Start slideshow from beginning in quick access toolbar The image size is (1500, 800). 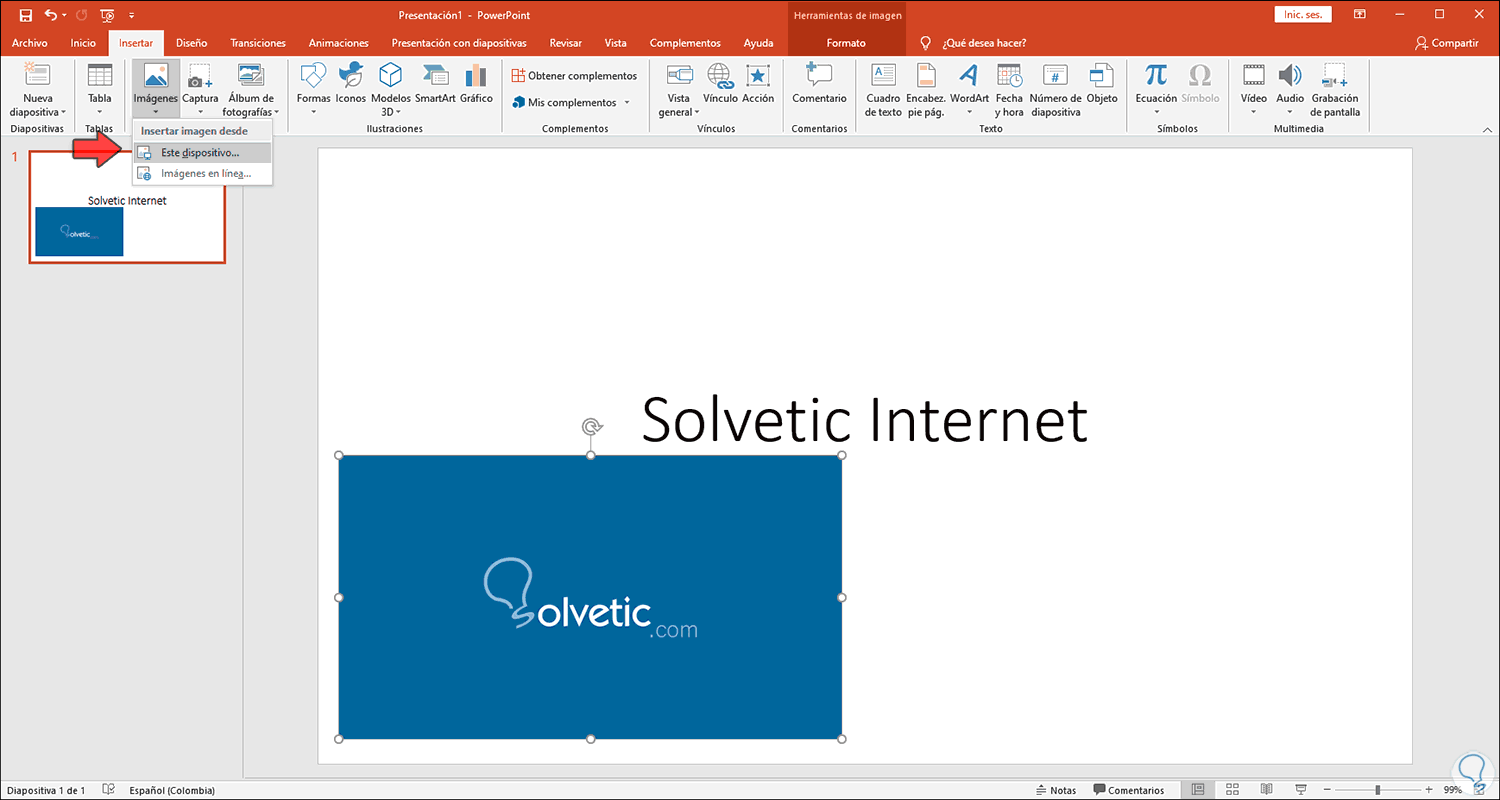pos(107,15)
